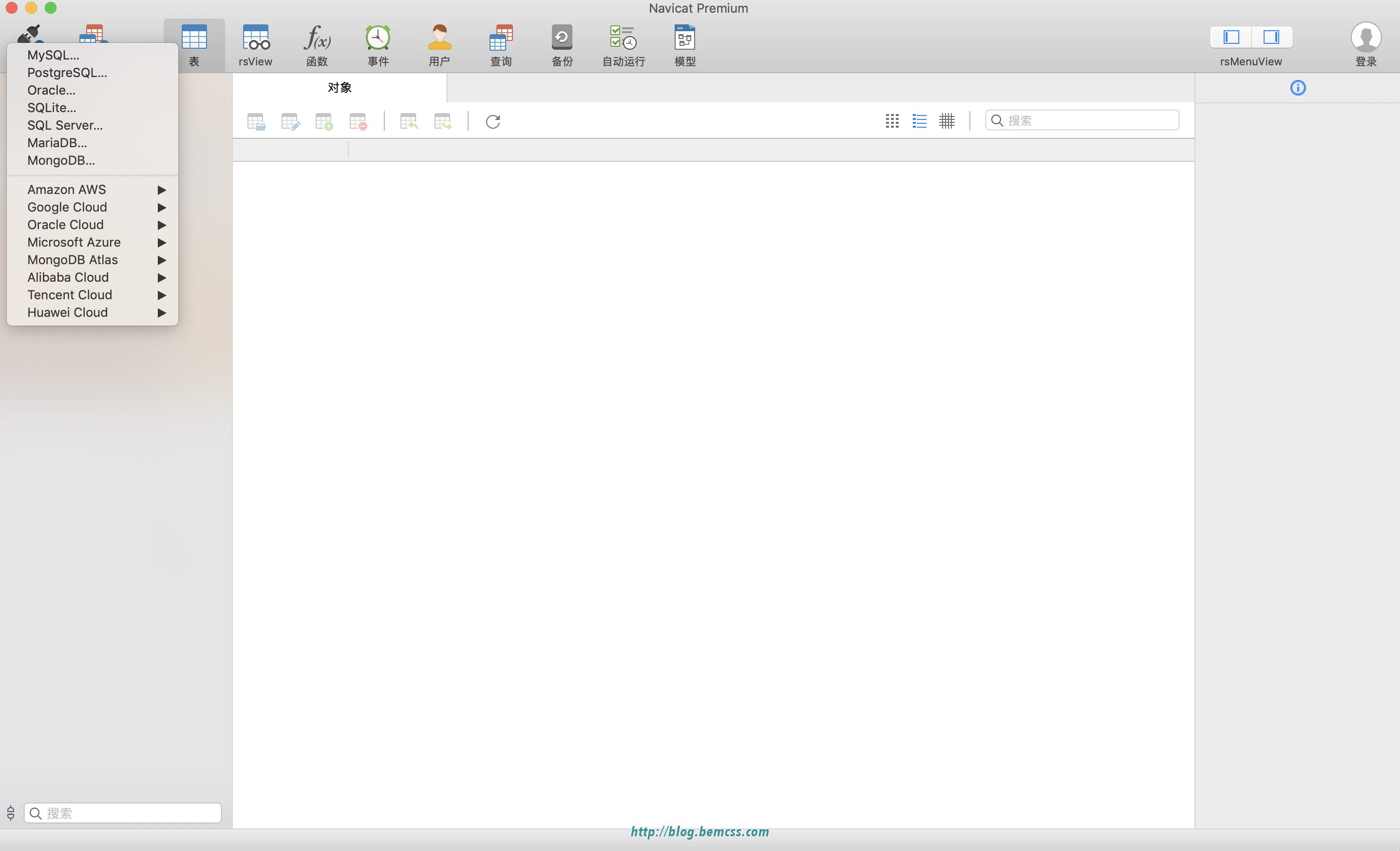Click the refresh icon in object toolbar
The width and height of the screenshot is (1400, 851).
(x=492, y=121)
